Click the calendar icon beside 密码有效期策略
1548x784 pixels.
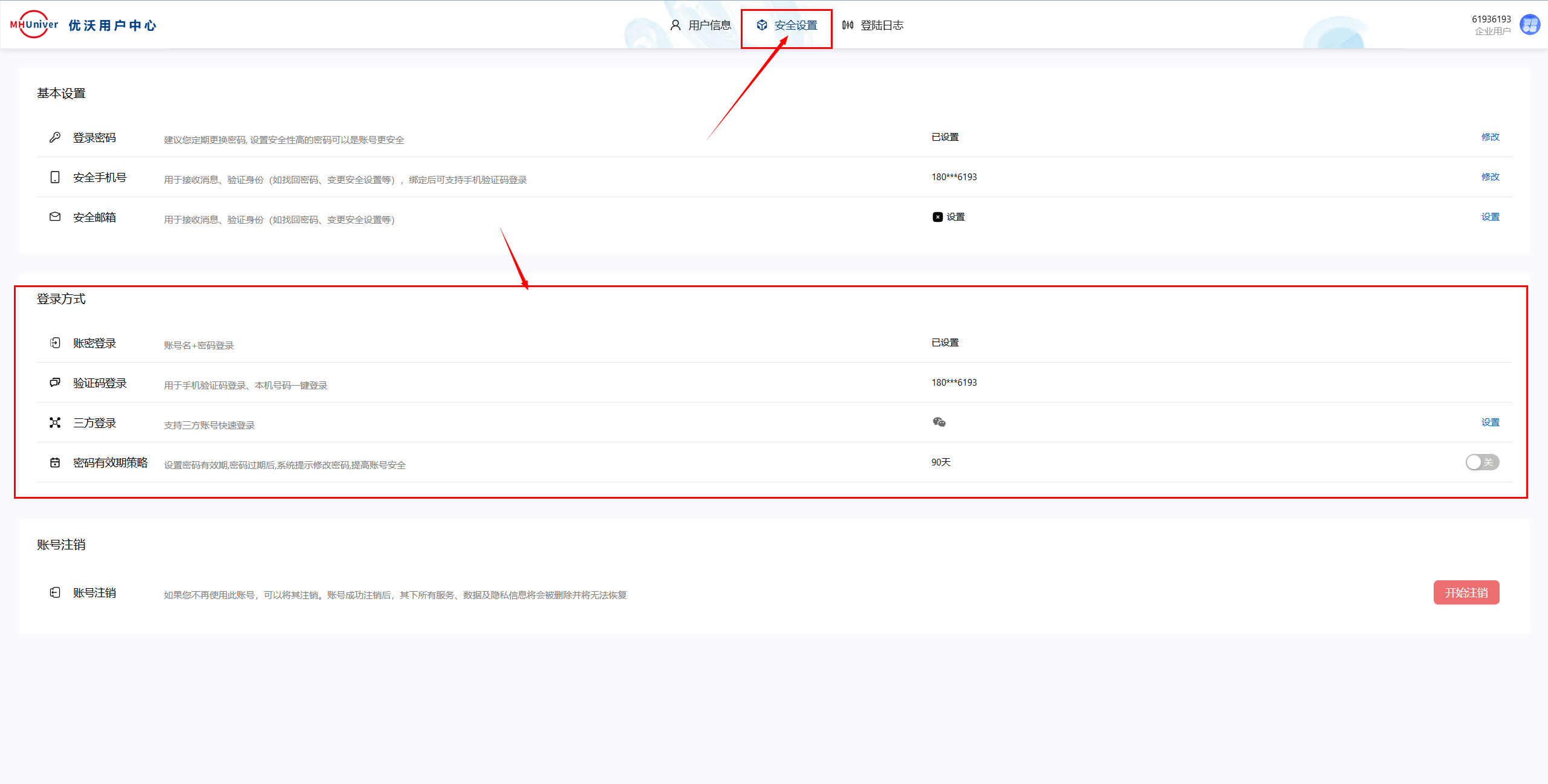[55, 462]
